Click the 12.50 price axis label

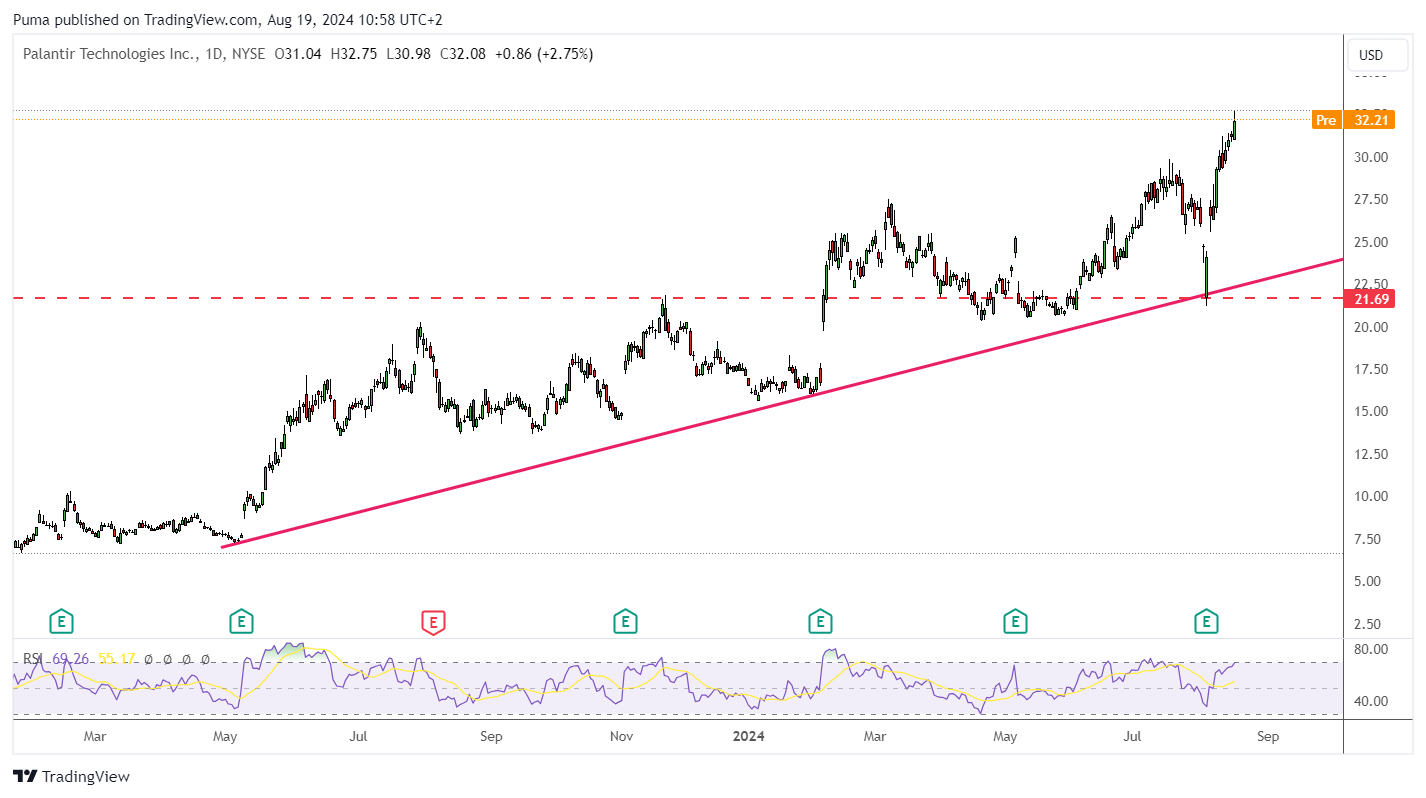(x=1369, y=454)
